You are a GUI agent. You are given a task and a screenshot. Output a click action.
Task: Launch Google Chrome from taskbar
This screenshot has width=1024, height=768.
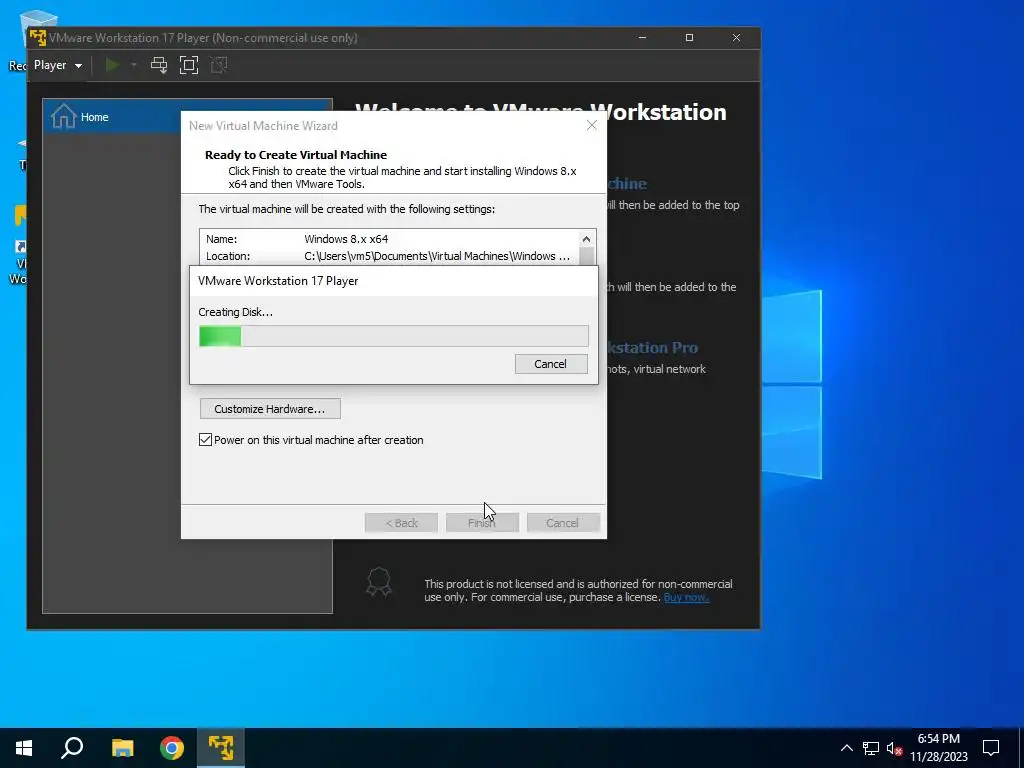[x=172, y=748]
